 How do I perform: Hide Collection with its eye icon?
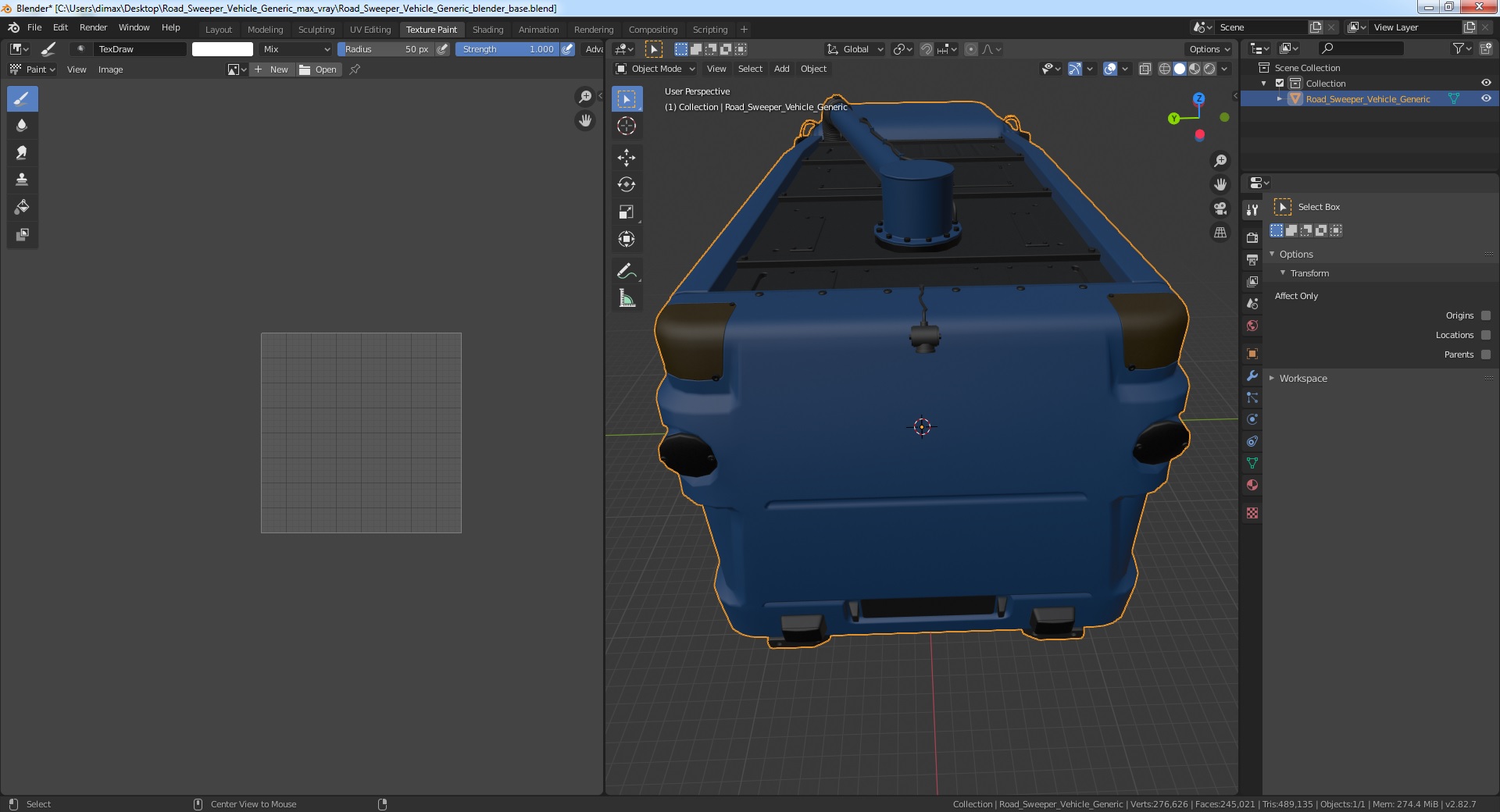click(x=1486, y=83)
